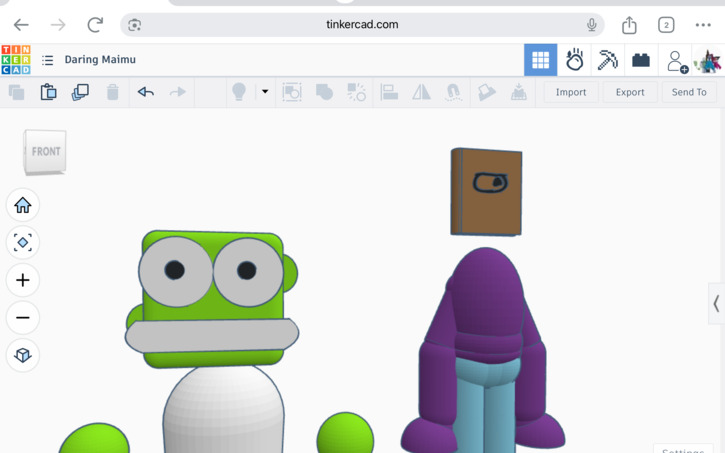Toggle the Cruise magnet tool
This screenshot has height=453, width=725.
pyautogui.click(x=454, y=92)
